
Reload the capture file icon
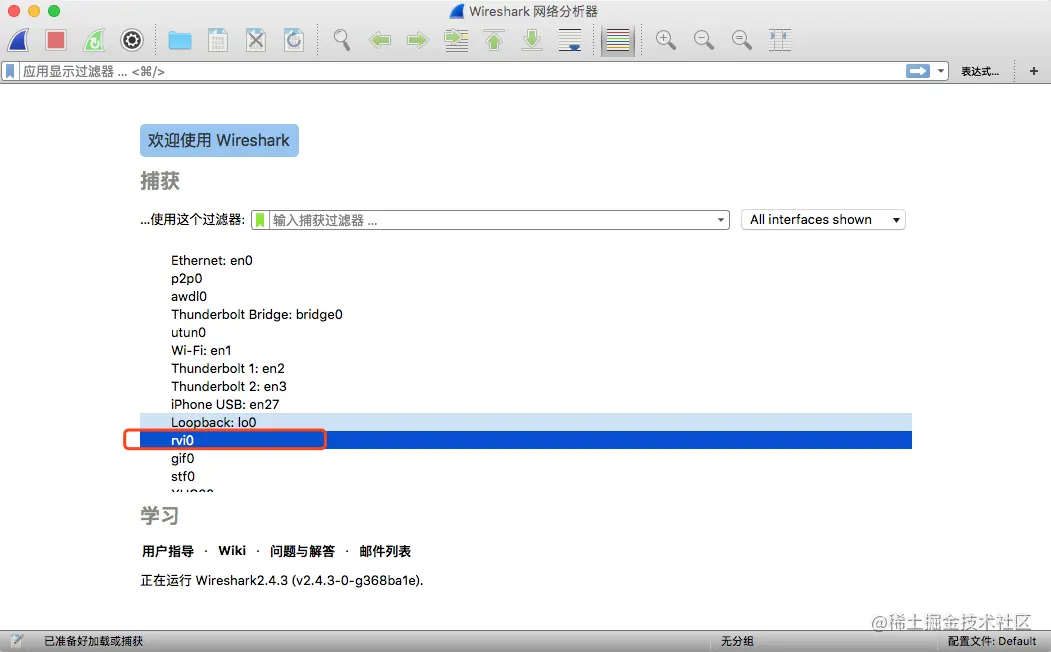pyautogui.click(x=294, y=40)
